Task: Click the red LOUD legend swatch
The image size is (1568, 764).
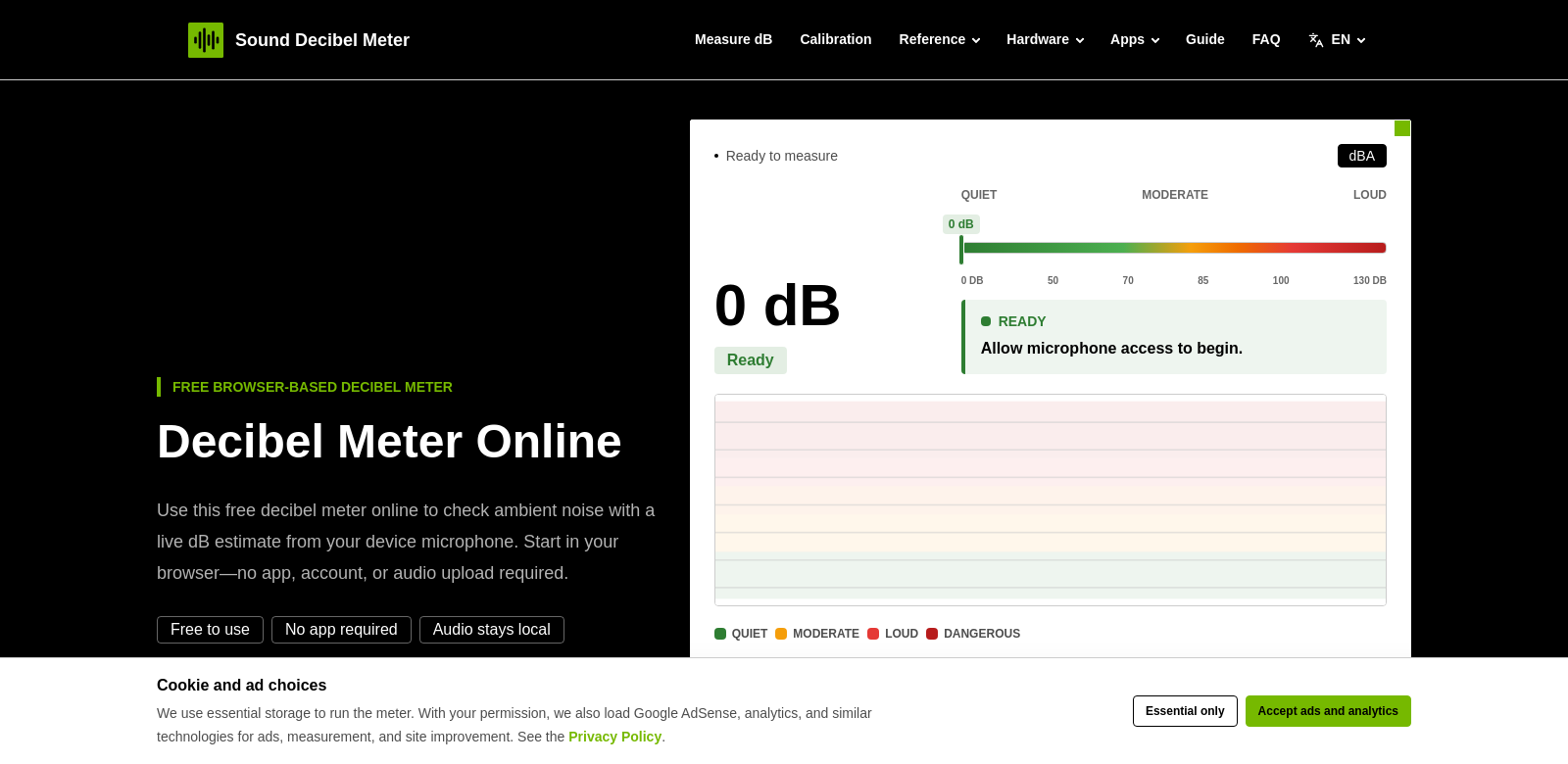Action: [873, 634]
